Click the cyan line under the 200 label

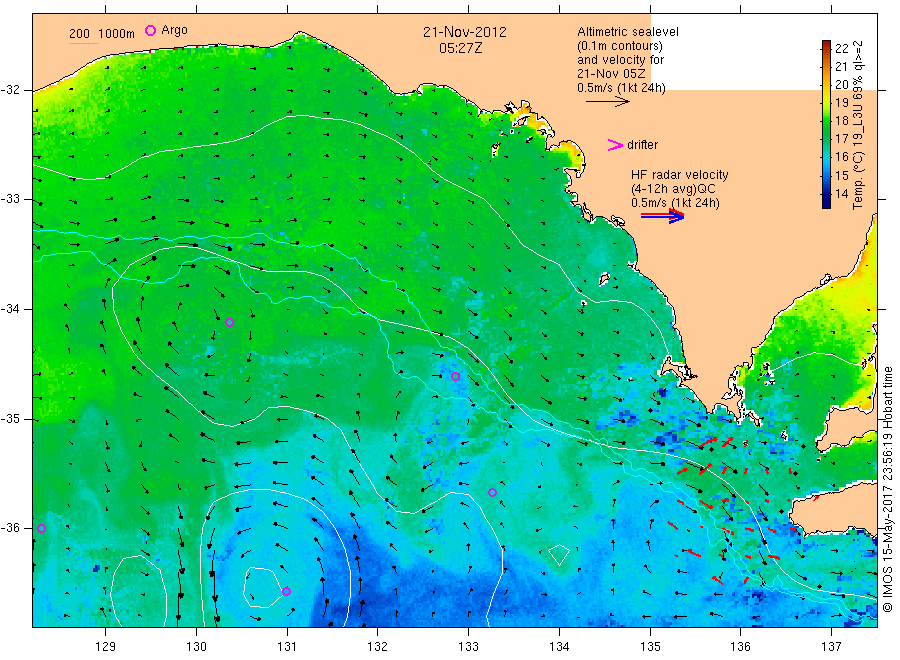pos(83,43)
